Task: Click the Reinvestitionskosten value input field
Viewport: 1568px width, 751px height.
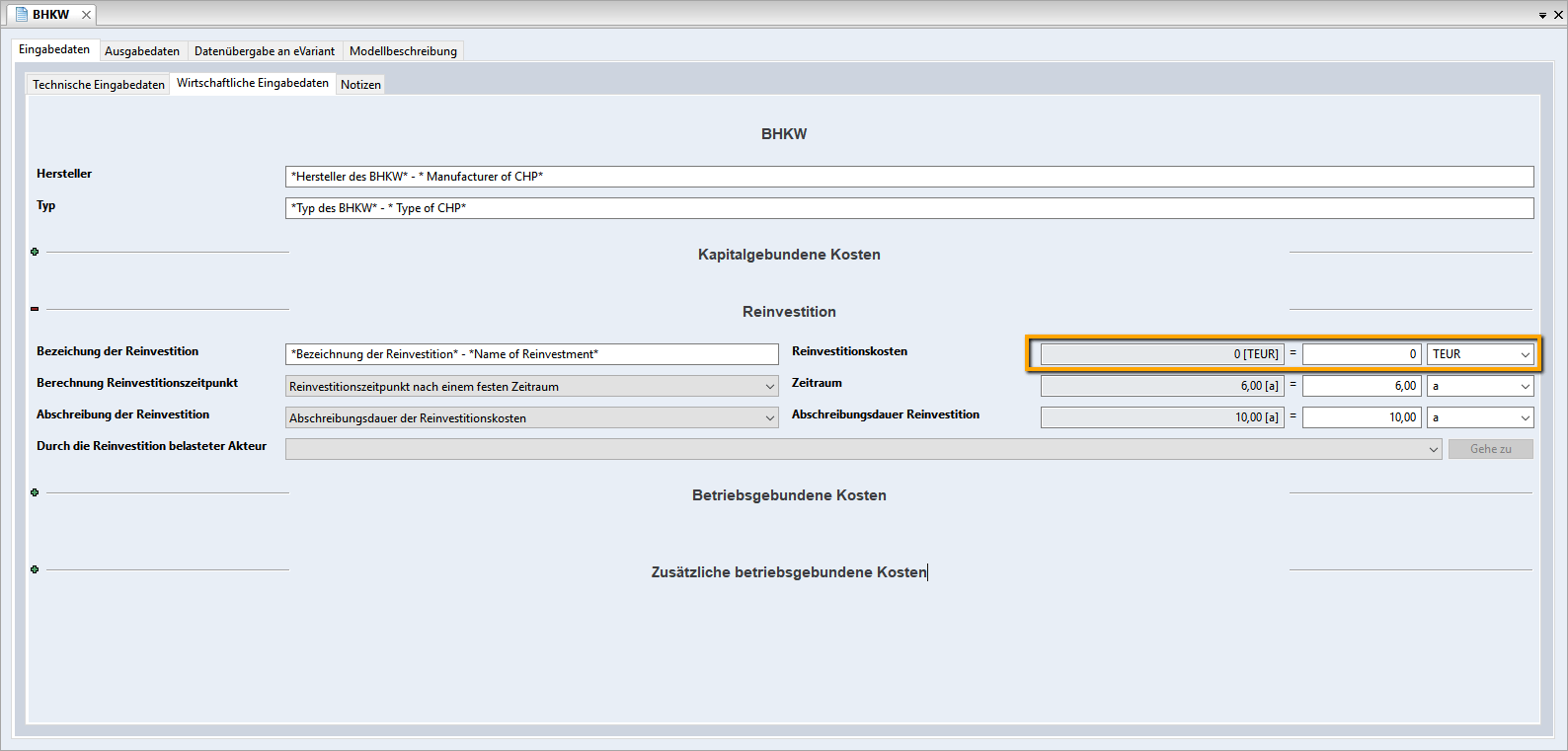Action: tap(1361, 354)
